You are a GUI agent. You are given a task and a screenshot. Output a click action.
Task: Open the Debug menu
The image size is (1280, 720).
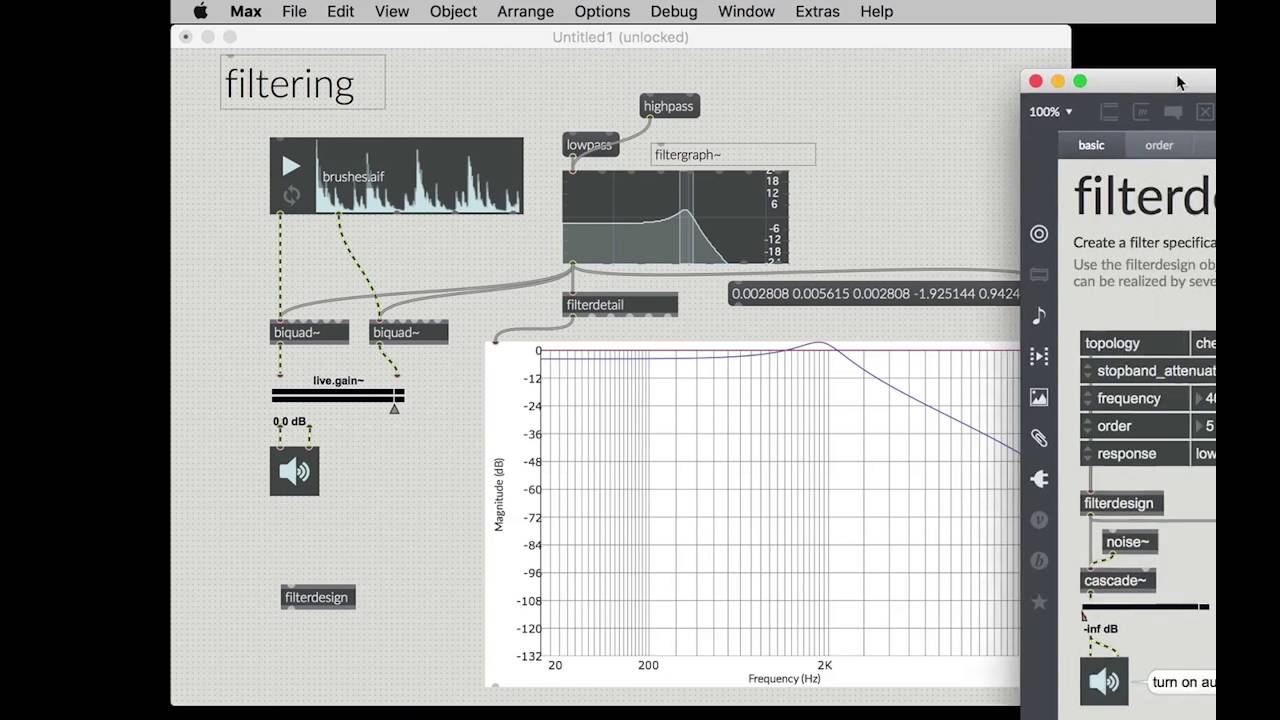coord(674,11)
